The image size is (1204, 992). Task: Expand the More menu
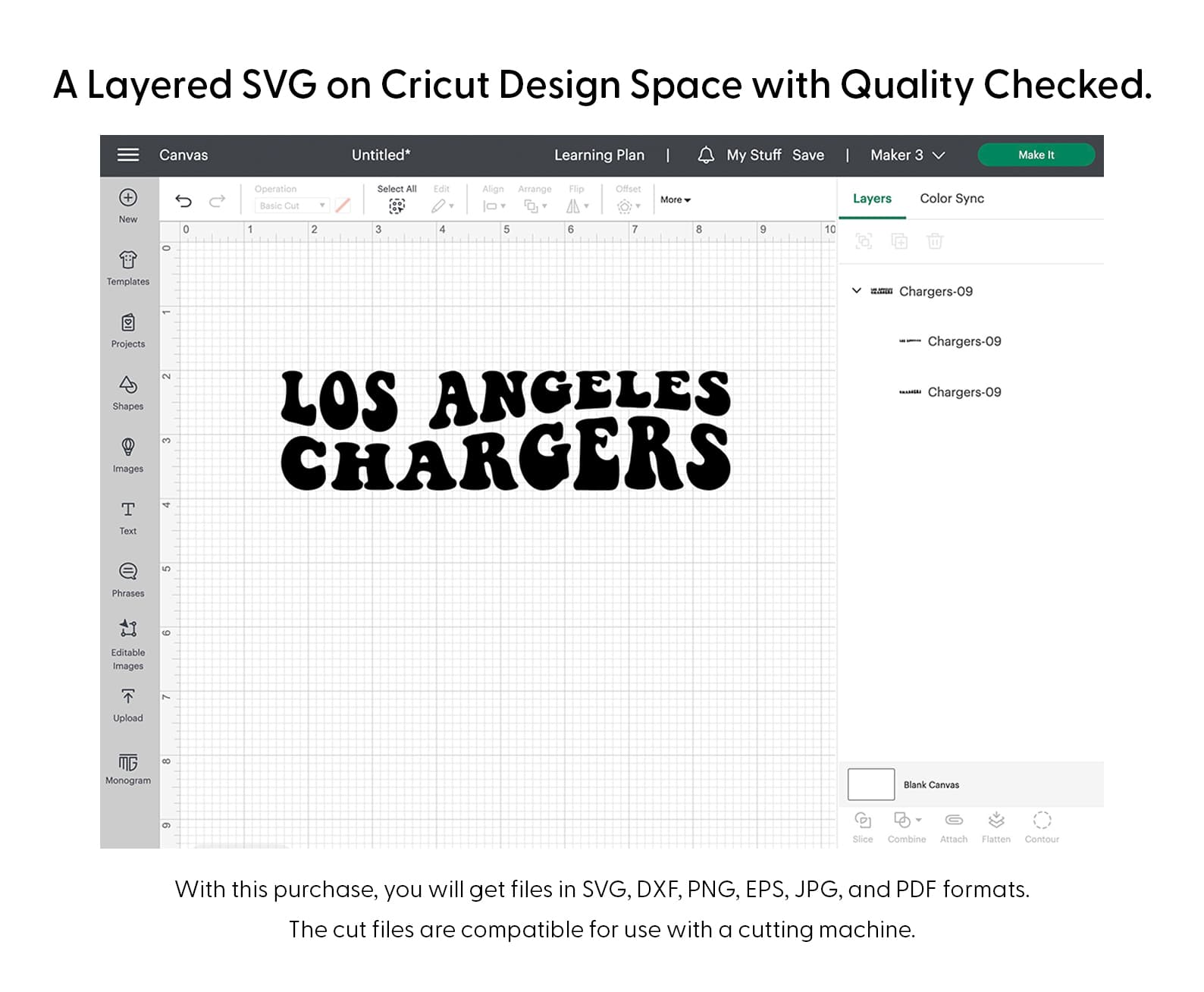click(x=676, y=200)
